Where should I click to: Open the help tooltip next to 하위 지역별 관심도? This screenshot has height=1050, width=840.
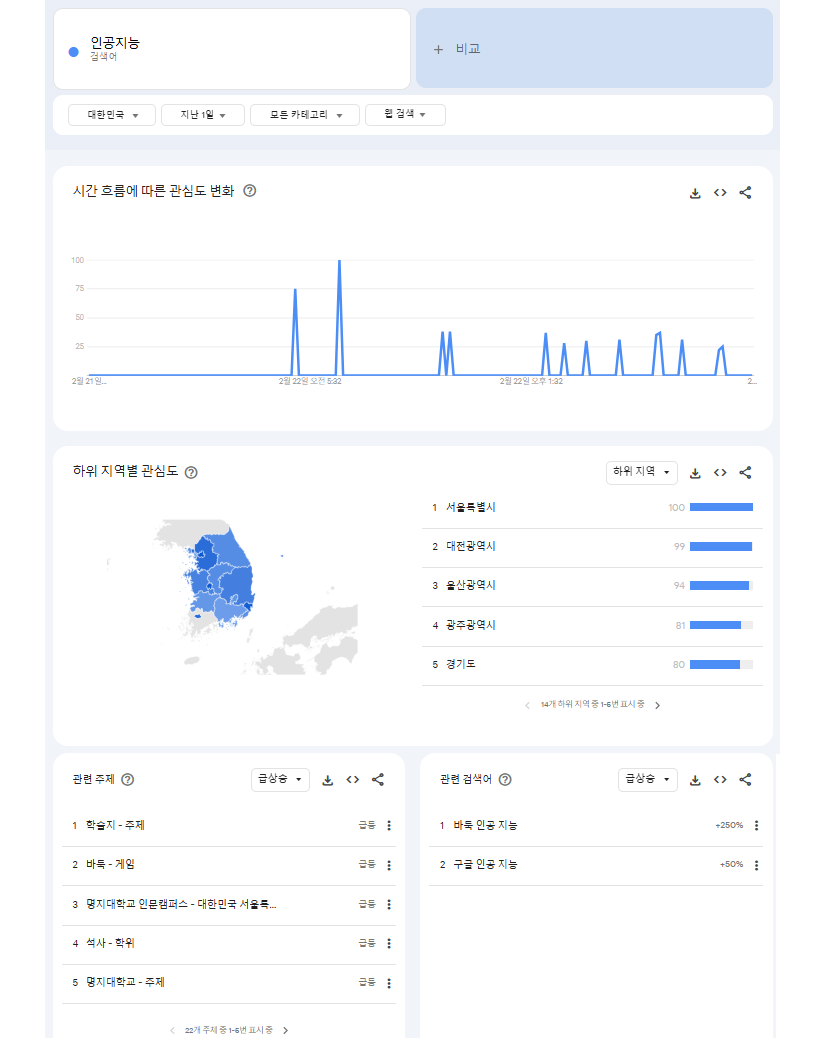[x=193, y=472]
